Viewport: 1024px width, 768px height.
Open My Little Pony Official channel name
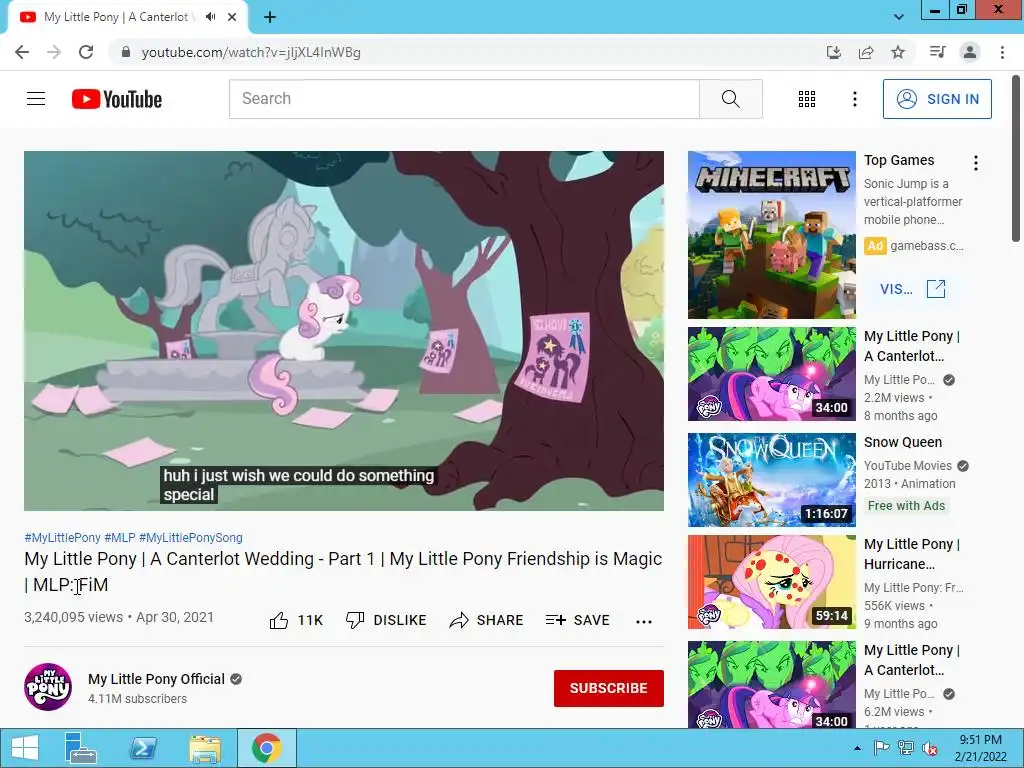(x=156, y=679)
